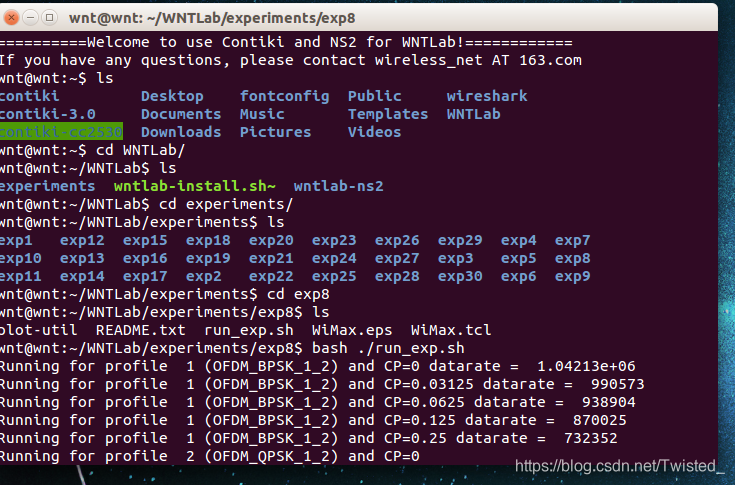Click exp30 in the experiments listing
Image resolution: width=735 pixels, height=485 pixels.
[x=460, y=276]
